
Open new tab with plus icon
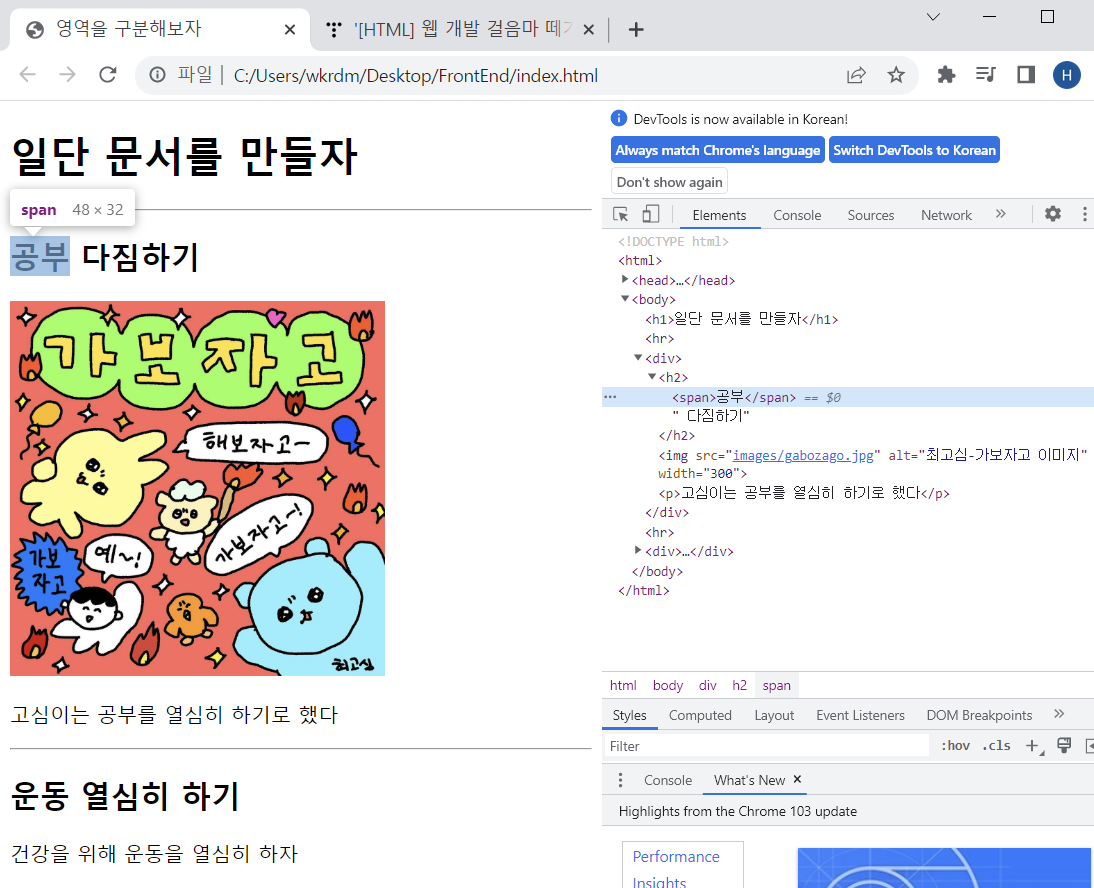636,29
